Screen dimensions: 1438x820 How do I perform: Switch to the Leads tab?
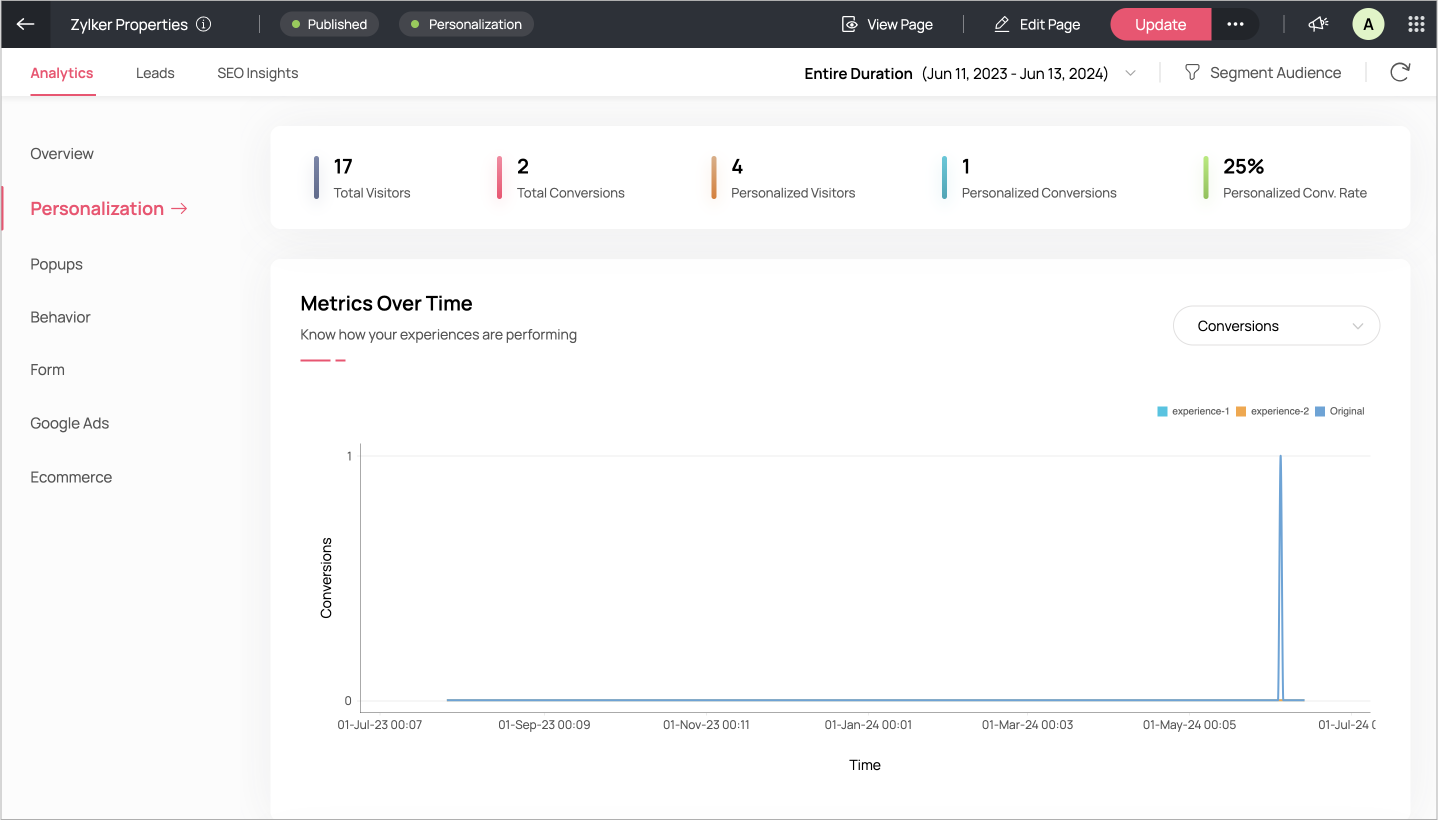155,73
